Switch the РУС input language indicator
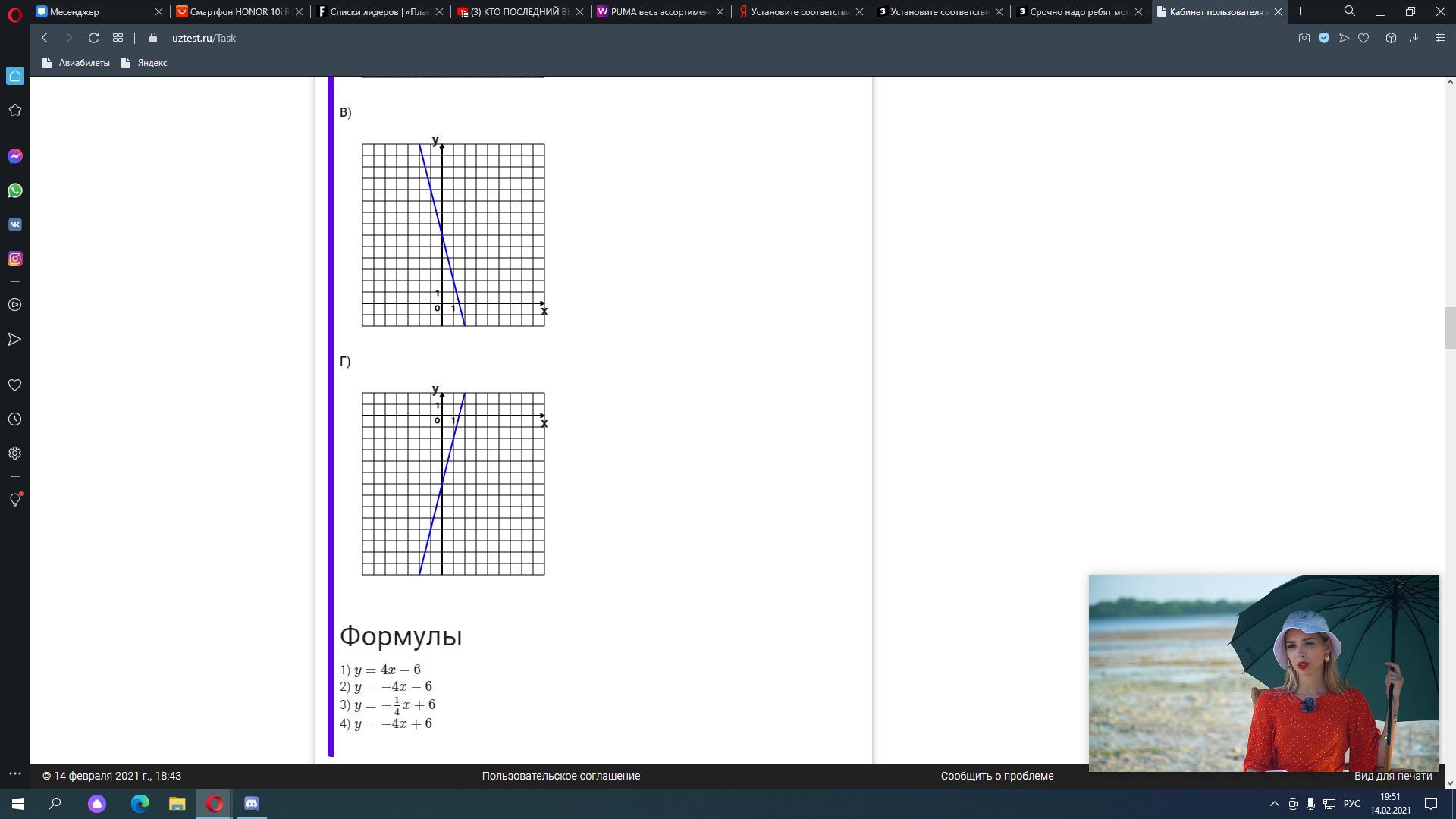1456x819 pixels. (1351, 804)
